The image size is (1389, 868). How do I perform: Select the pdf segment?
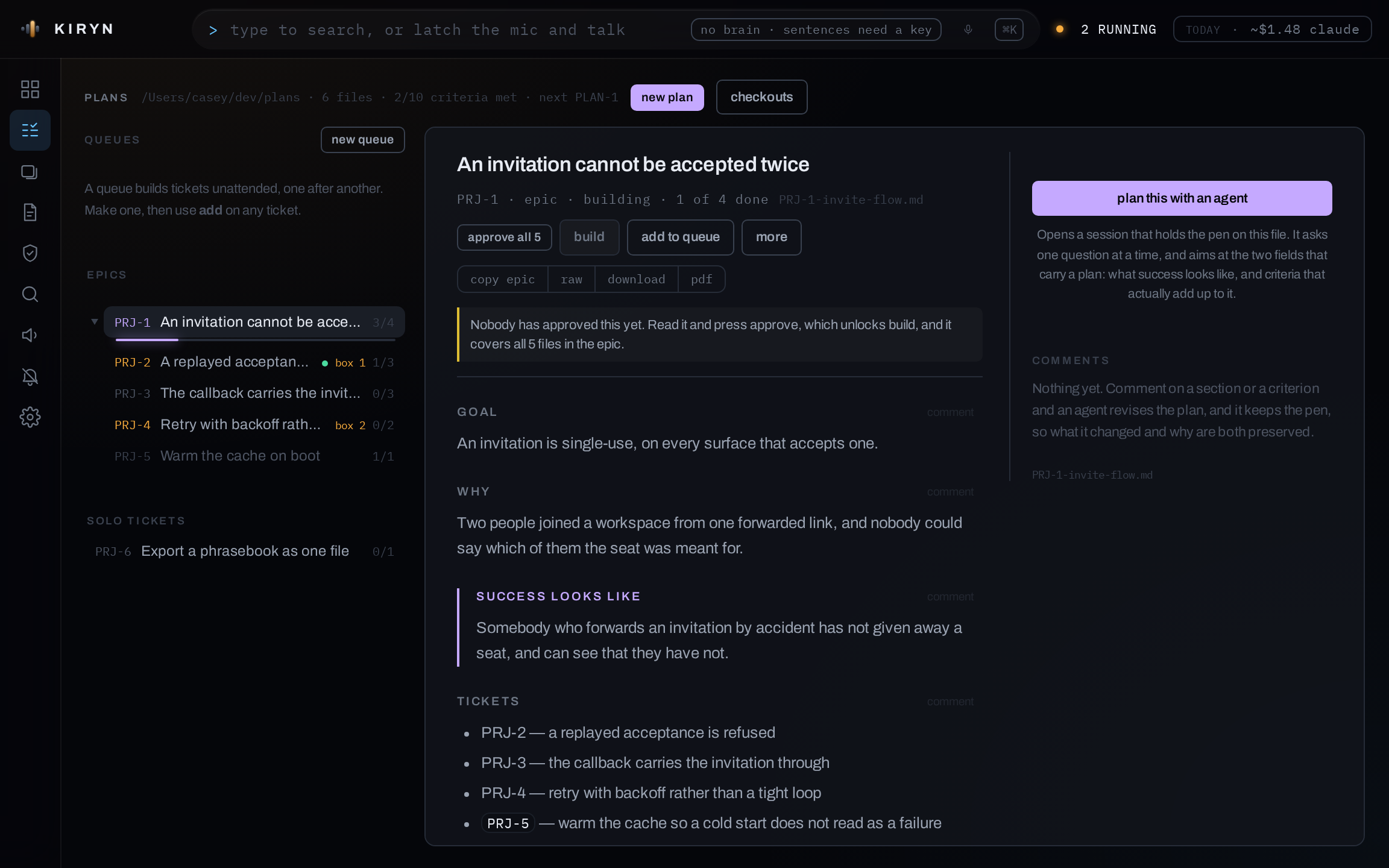click(702, 279)
